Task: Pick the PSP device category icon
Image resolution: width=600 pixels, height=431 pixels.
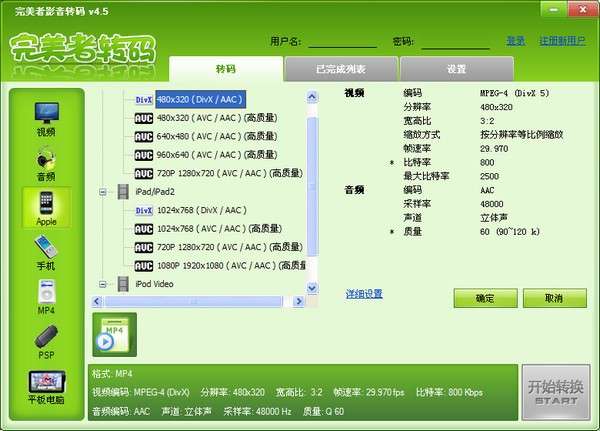Action: pyautogui.click(x=46, y=336)
